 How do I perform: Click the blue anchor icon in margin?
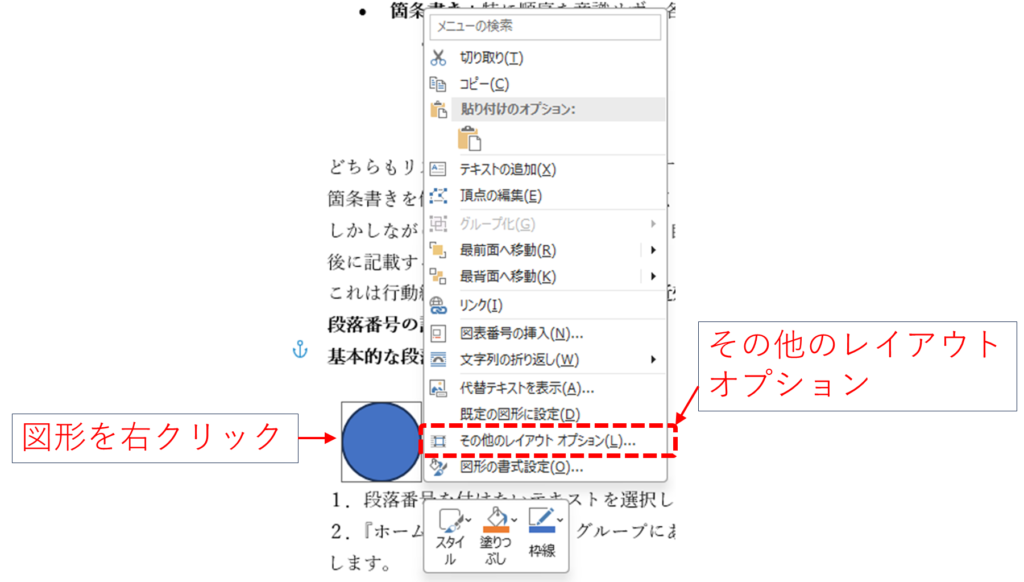click(297, 349)
